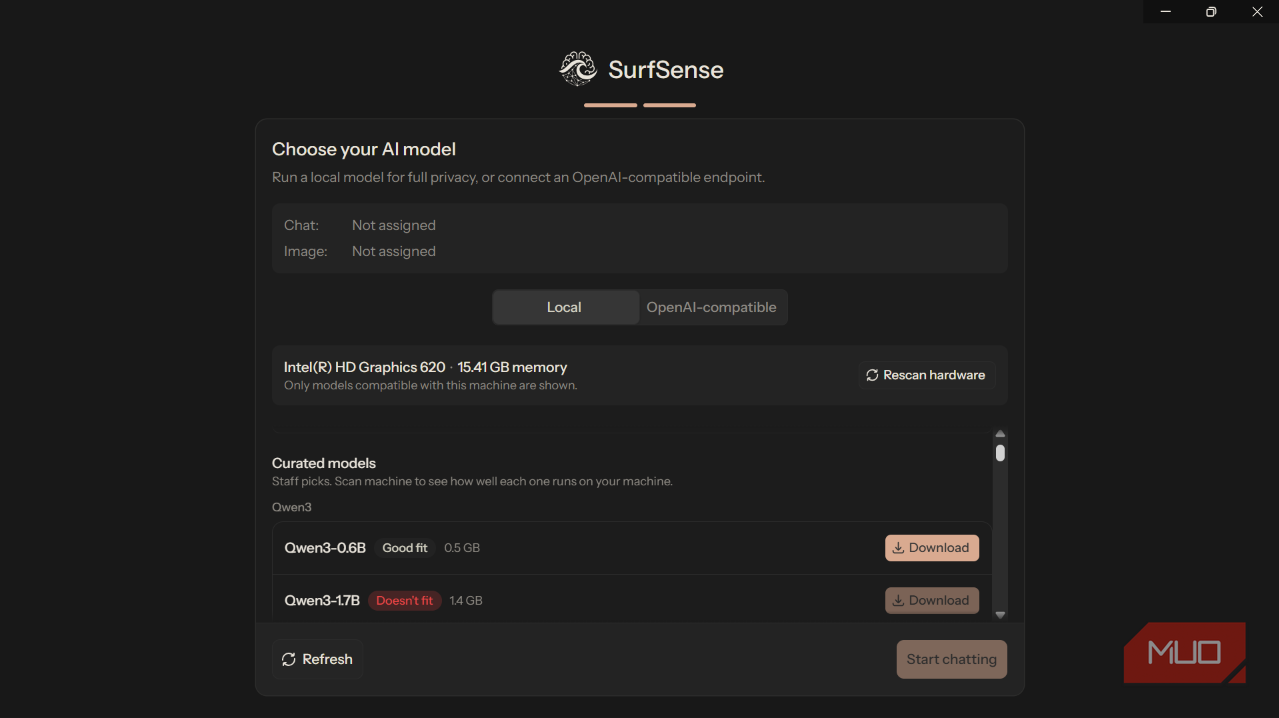
Task: Click the 1.4 GB size label
Action: tap(466, 601)
